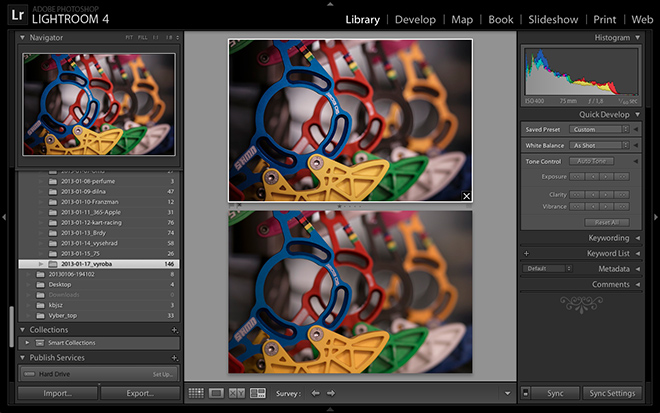Screen dimensions: 660x413
Task: Expand the Tone Control section triangle
Action: tap(636, 161)
